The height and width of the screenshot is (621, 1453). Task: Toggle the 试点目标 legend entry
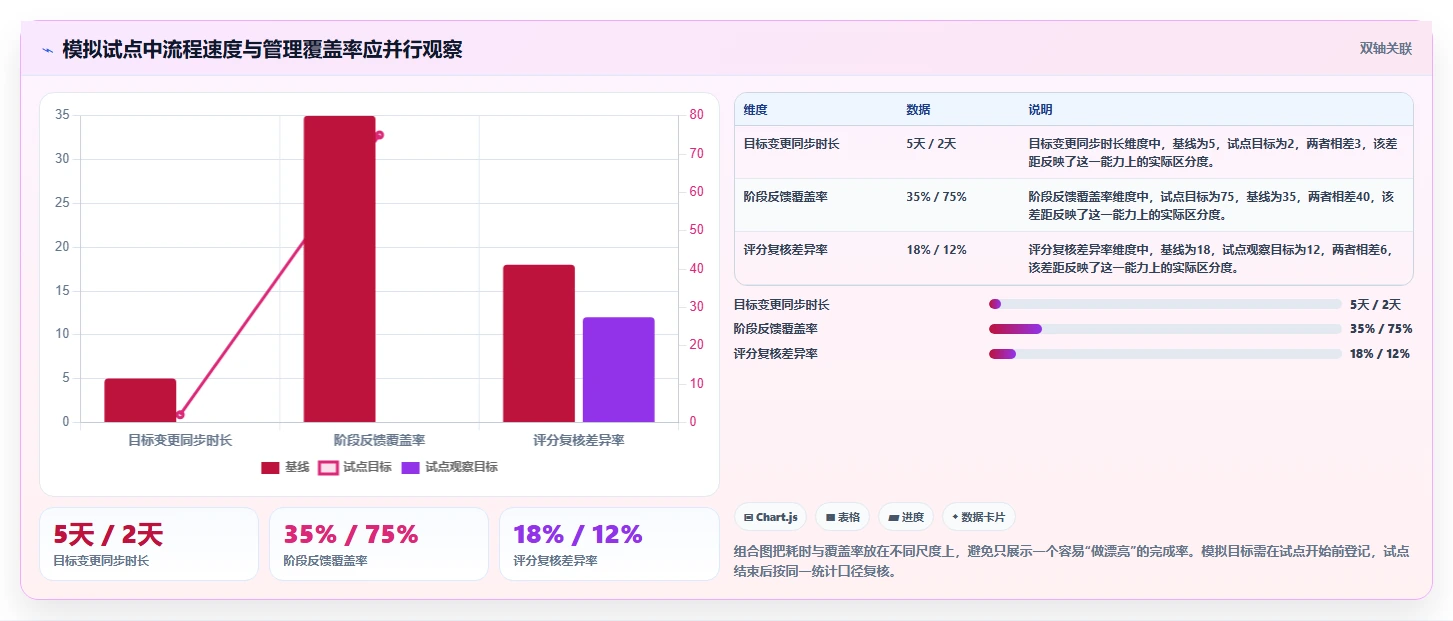(355, 467)
